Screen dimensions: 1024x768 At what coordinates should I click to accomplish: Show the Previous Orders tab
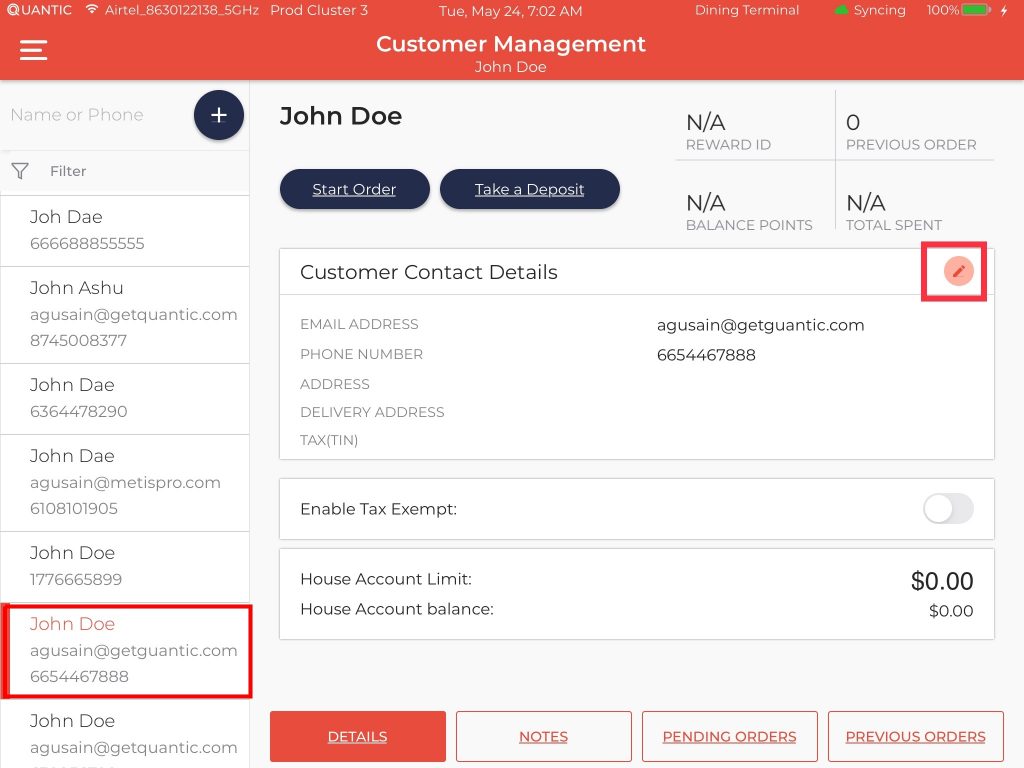[915, 737]
